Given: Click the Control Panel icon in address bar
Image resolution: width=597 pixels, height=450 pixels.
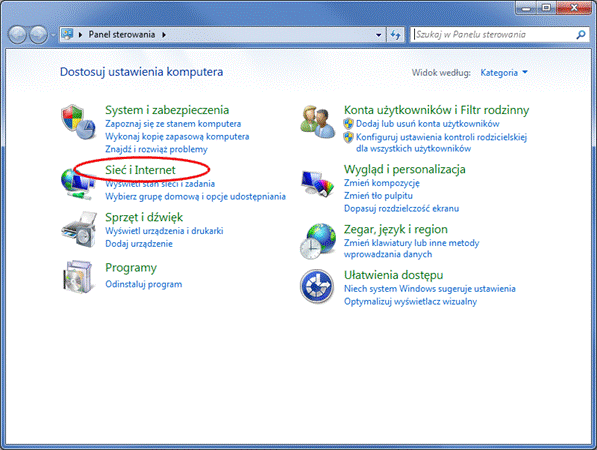Looking at the screenshot, I should (x=67, y=34).
